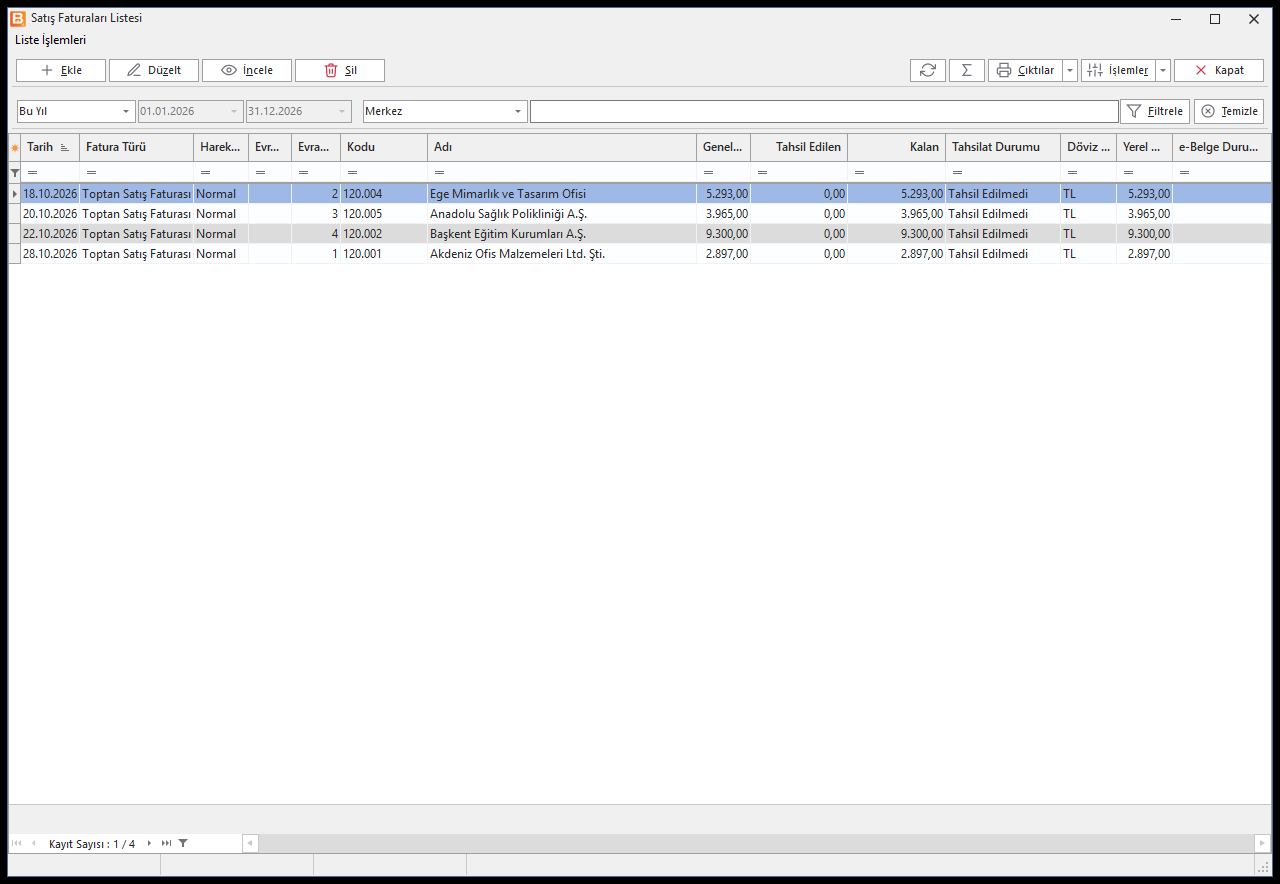Click the İşlemler button
Viewport: 1280px width, 884px height.
(x=1118, y=70)
